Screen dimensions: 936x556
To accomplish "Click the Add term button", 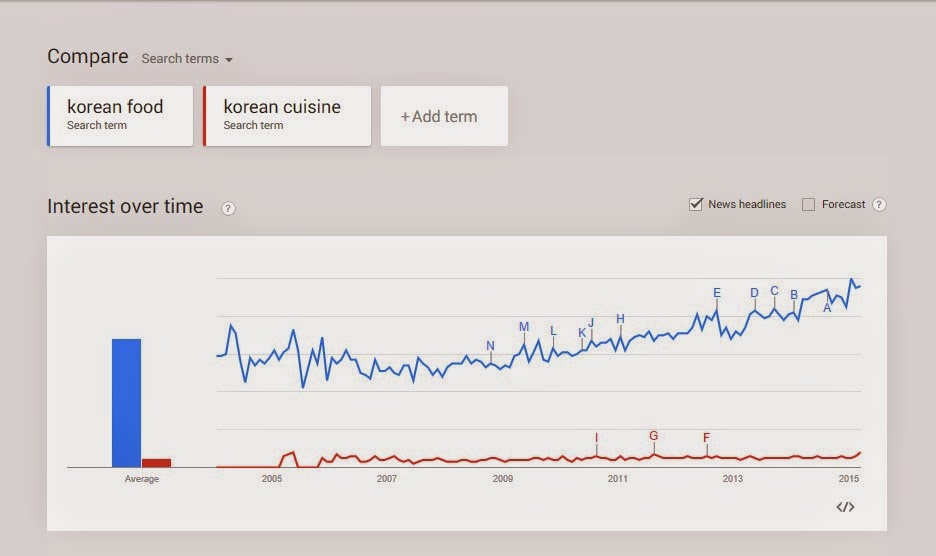I will pyautogui.click(x=444, y=116).
